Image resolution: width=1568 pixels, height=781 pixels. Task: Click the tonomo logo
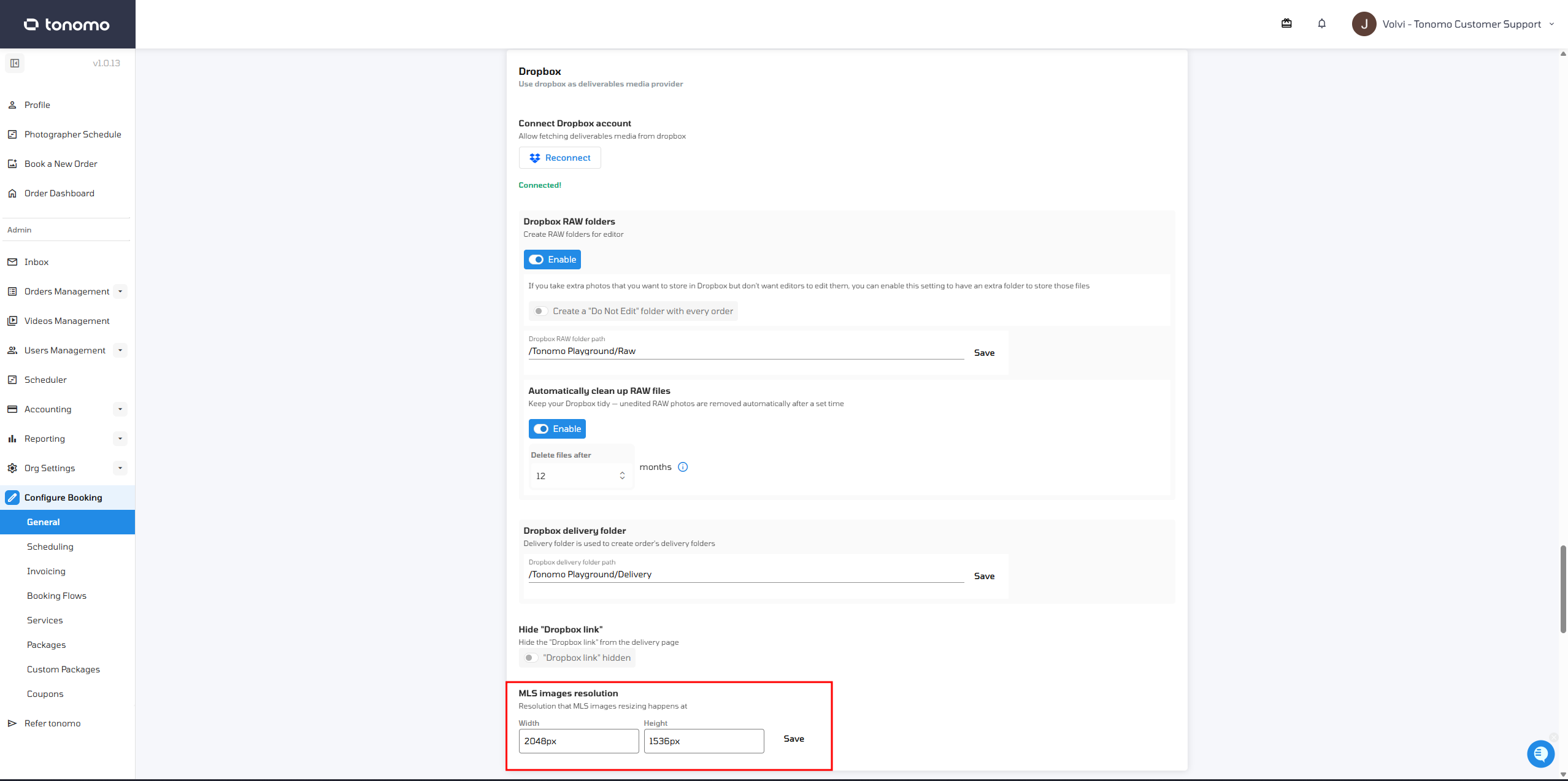(x=67, y=25)
